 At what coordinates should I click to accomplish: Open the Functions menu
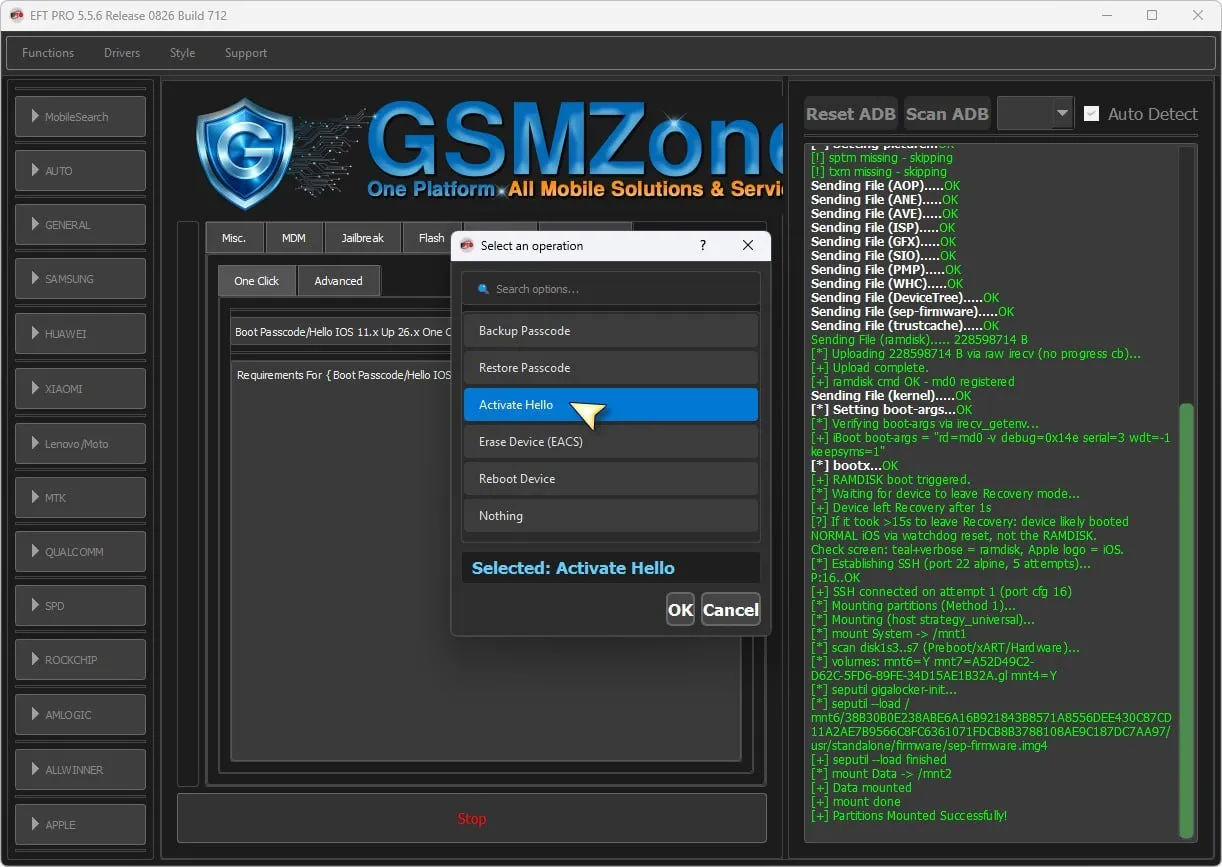(48, 53)
